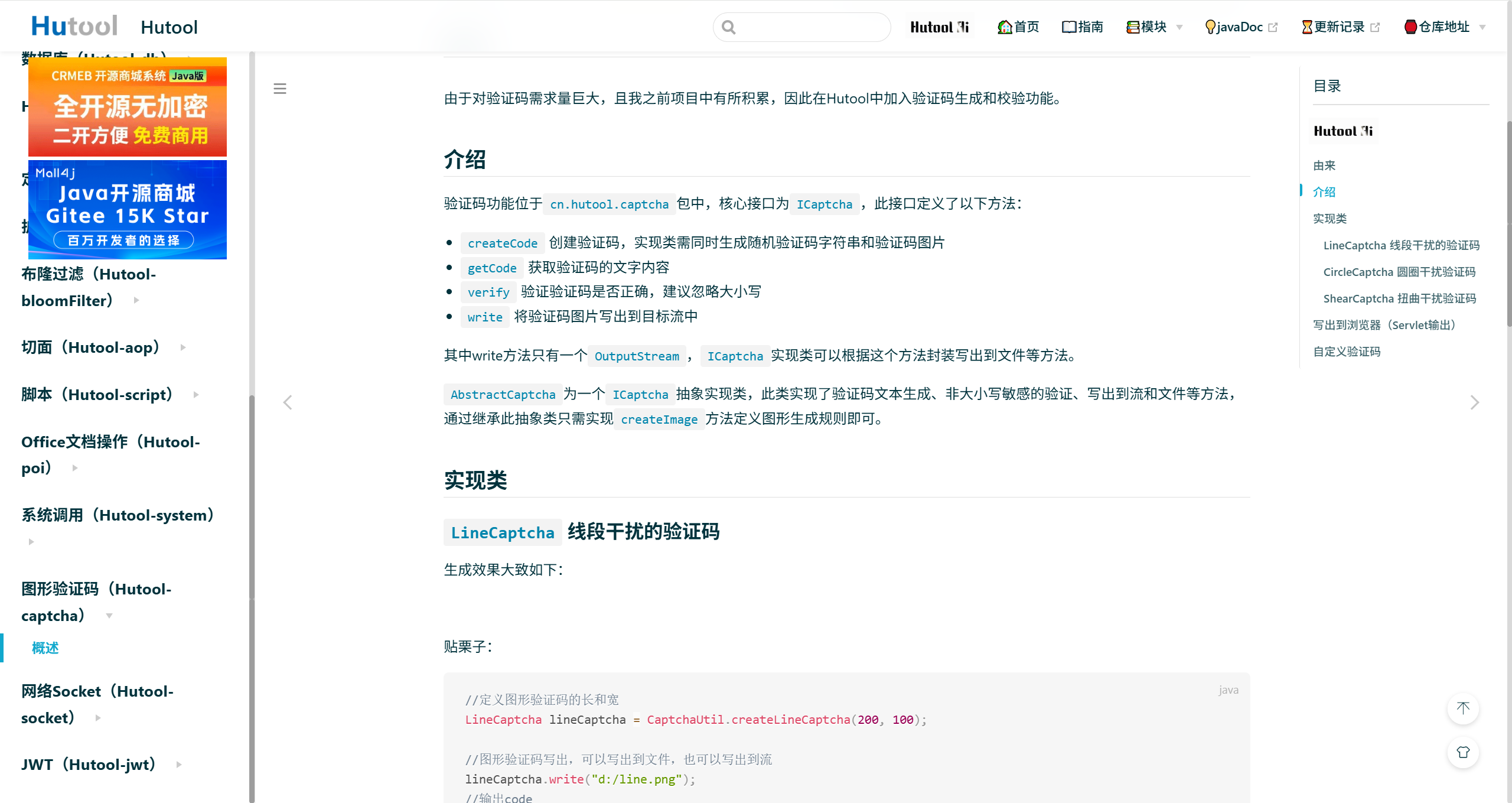This screenshot has width=1512, height=803.
Task: Open the Hutool AI logo in navbar
Action: pos(939,27)
